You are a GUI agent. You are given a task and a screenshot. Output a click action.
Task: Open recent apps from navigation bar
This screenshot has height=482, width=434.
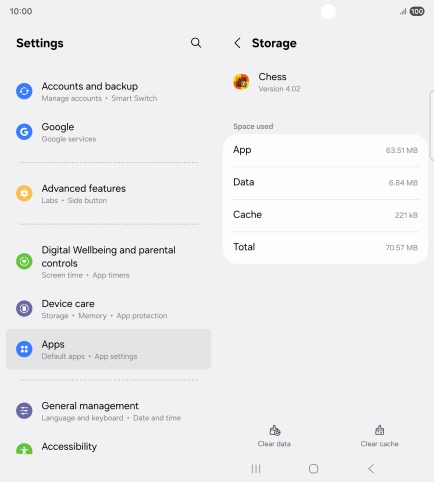tap(256, 469)
